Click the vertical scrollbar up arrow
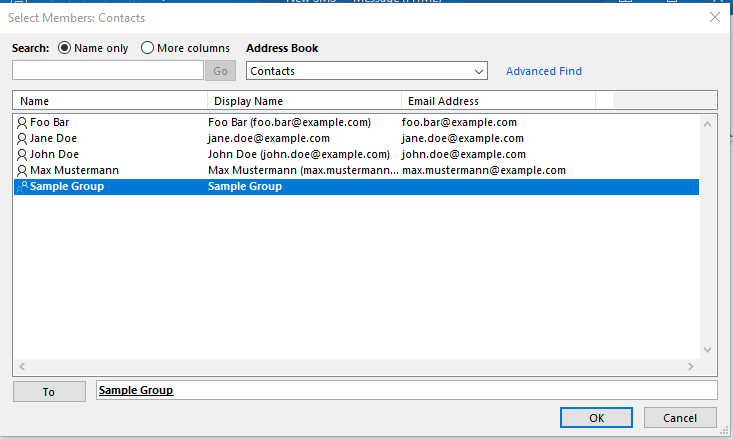This screenshot has height=439, width=733. point(707,124)
